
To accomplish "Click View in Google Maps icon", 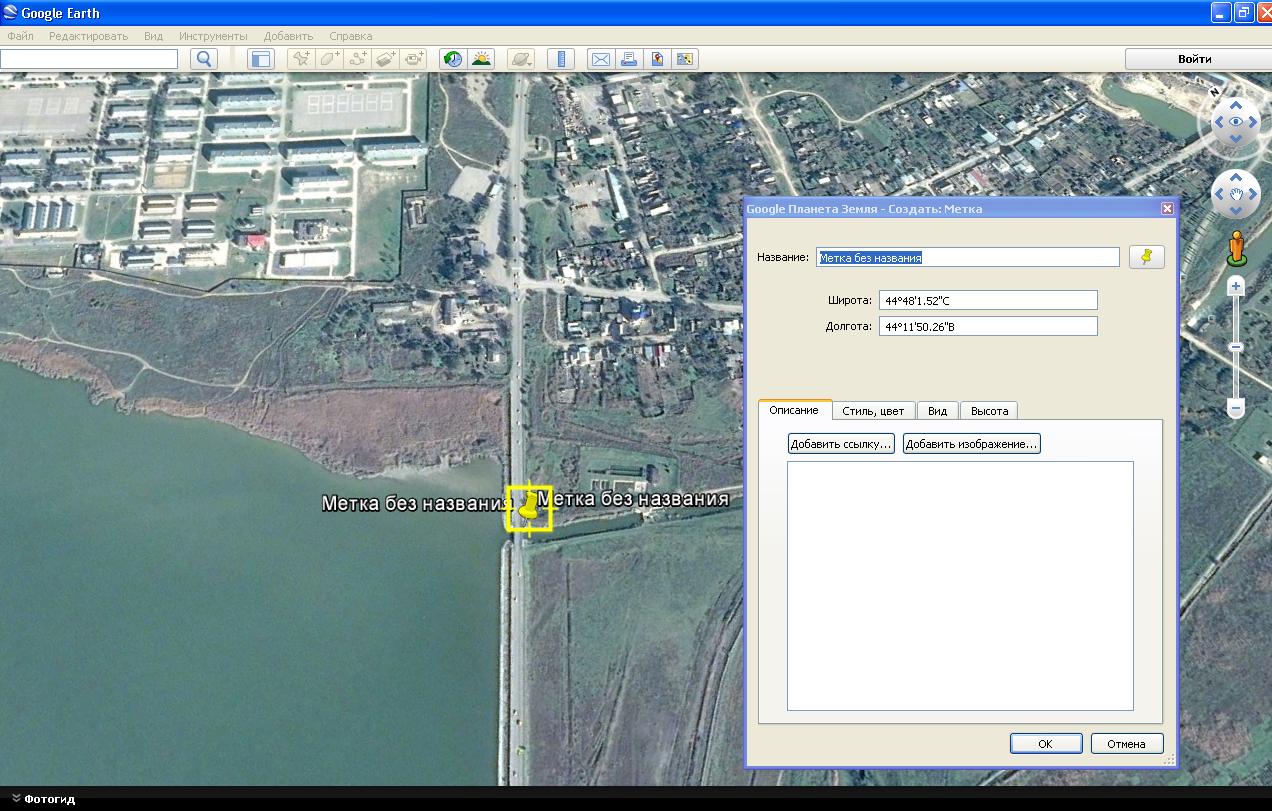I will click(657, 59).
